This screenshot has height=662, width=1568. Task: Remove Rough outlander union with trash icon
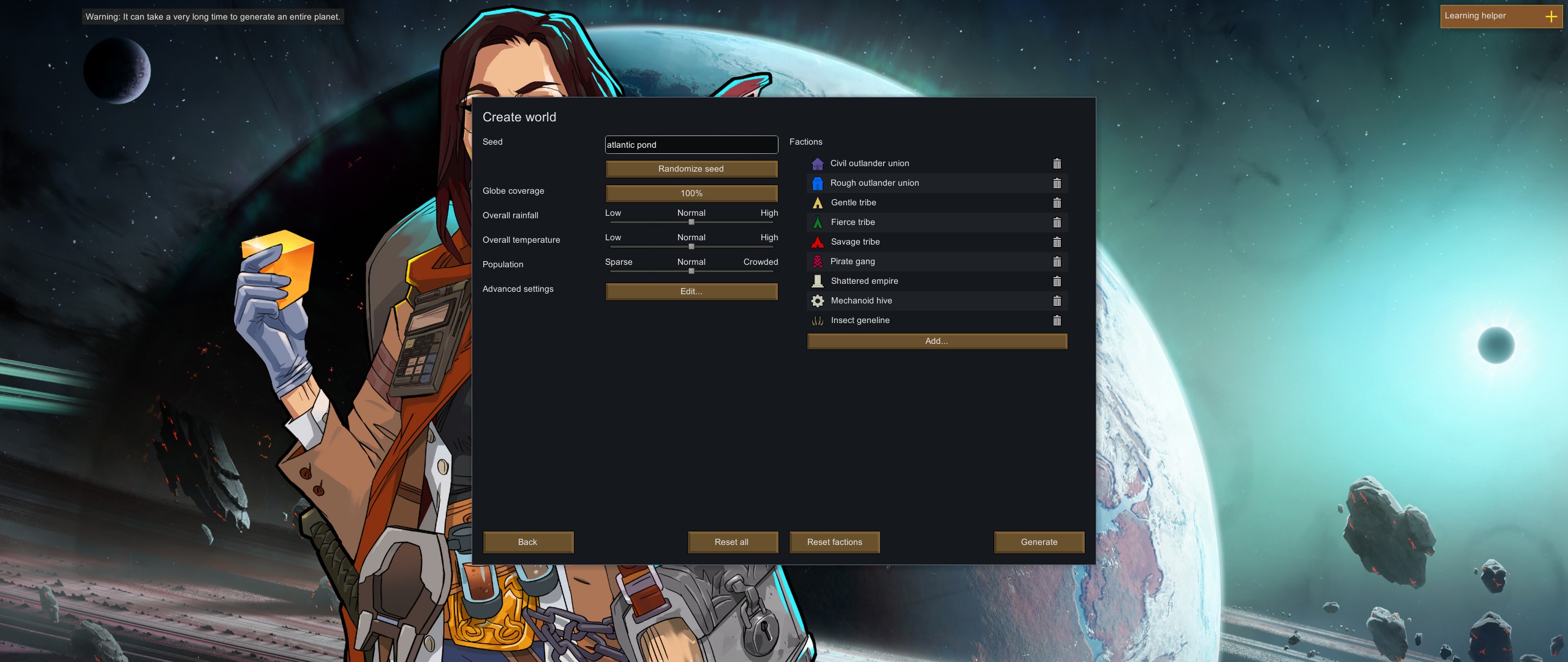(1057, 183)
